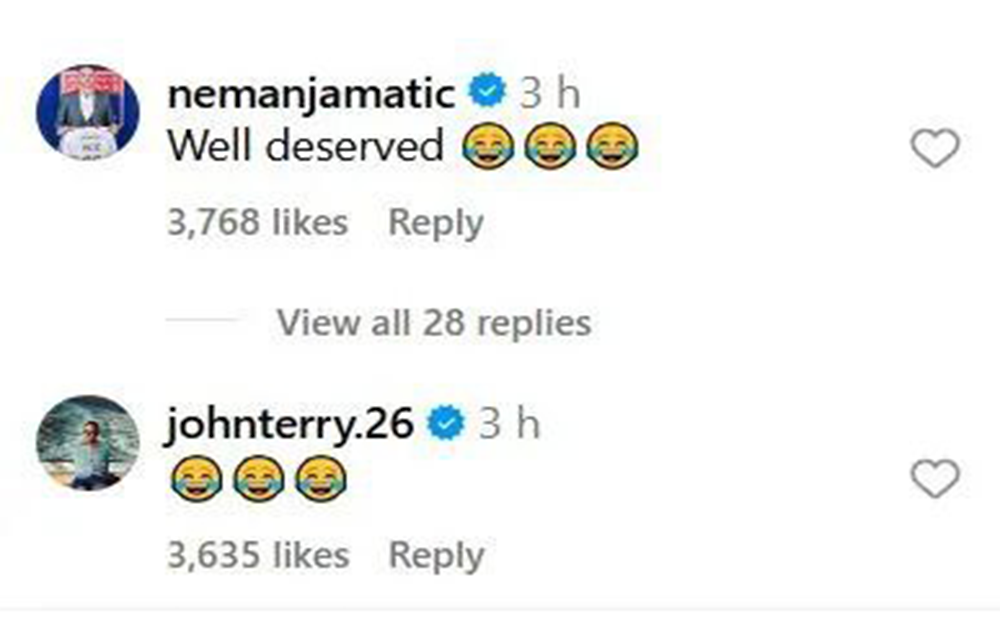Click the "3 h" timestamp beside johnterry.26
The image size is (1000, 625).
coord(509,425)
